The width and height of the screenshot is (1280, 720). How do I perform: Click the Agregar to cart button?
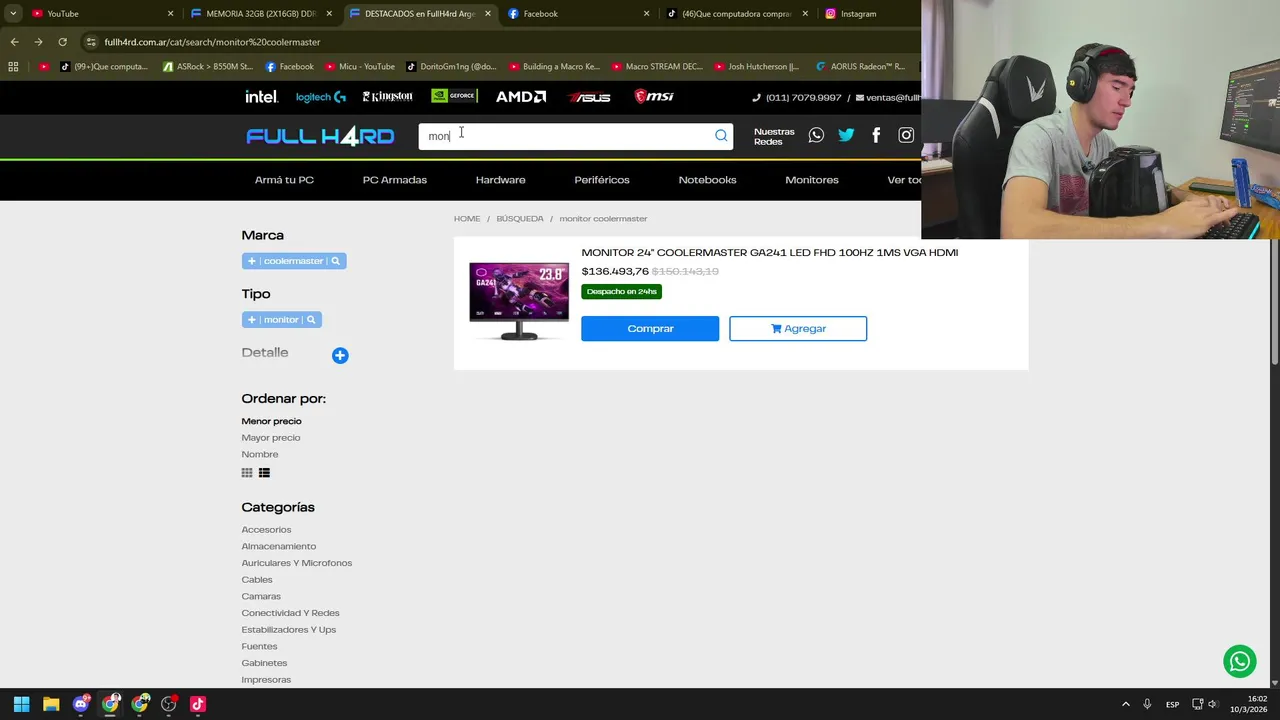798,328
